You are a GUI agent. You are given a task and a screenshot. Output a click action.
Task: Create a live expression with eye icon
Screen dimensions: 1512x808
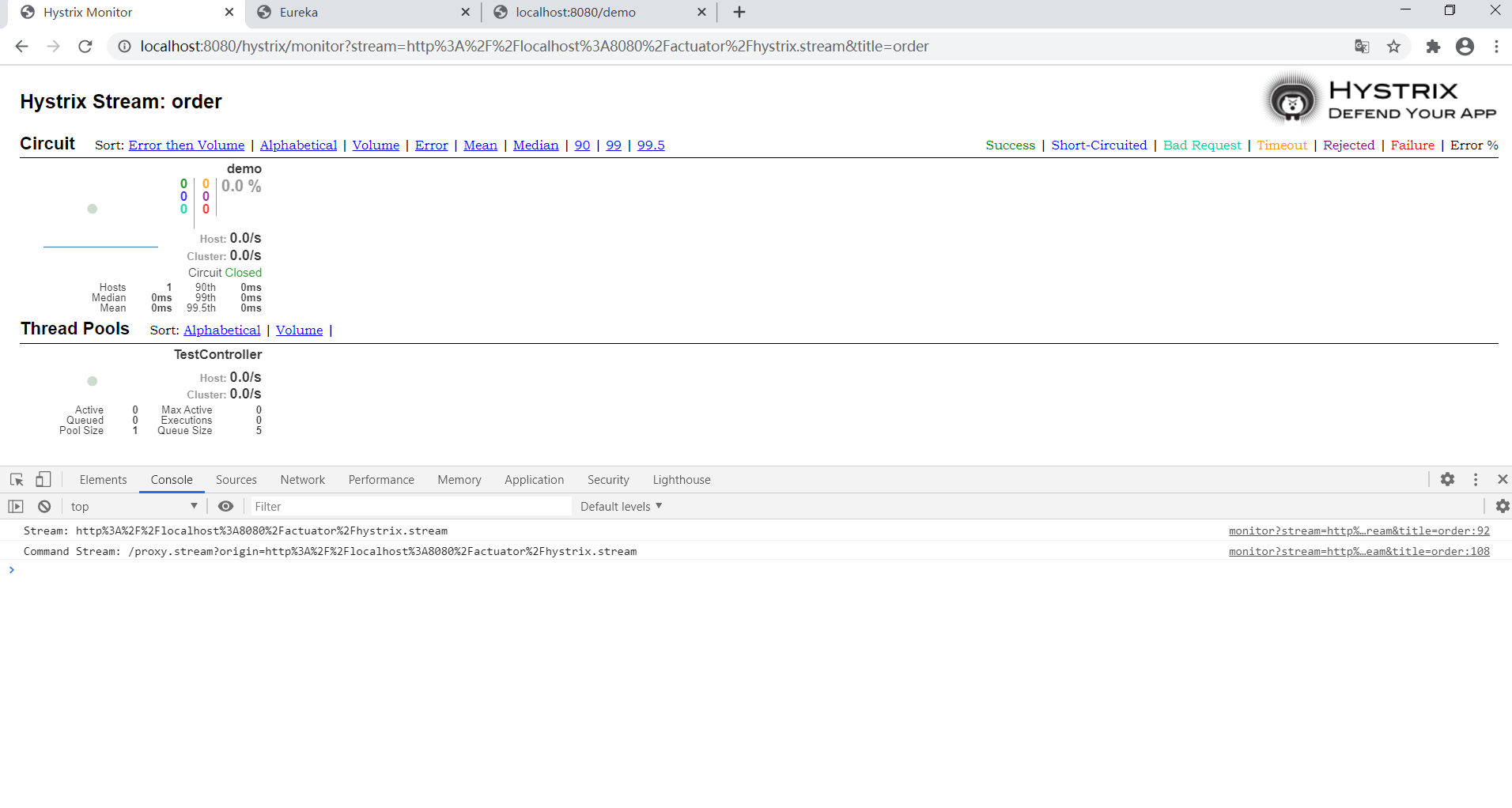tap(225, 507)
